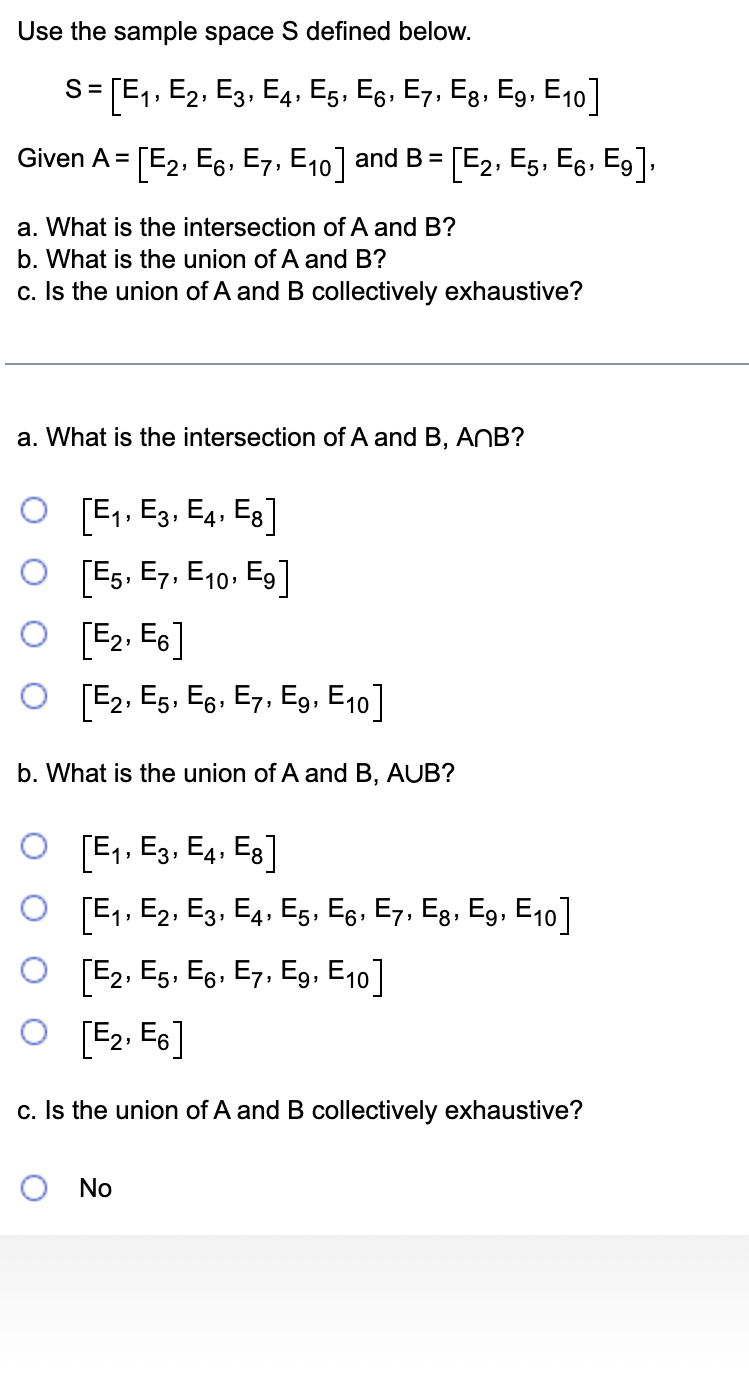The height and width of the screenshot is (1376, 749).
Task: Click the horizontal divider between sections
Action: (x=374, y=364)
